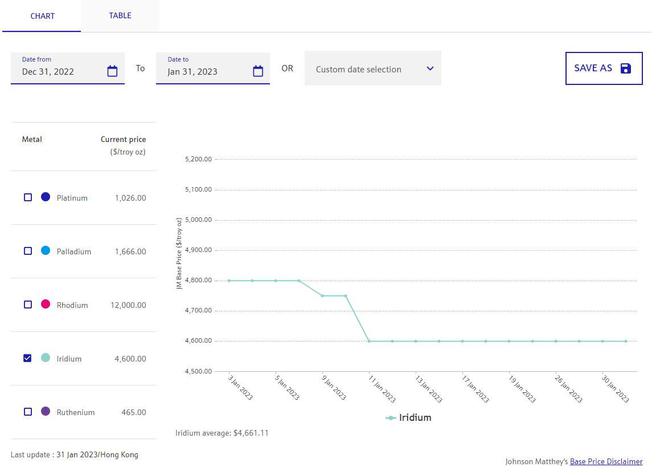
Task: Click the Date from input field
Action: coord(60,71)
